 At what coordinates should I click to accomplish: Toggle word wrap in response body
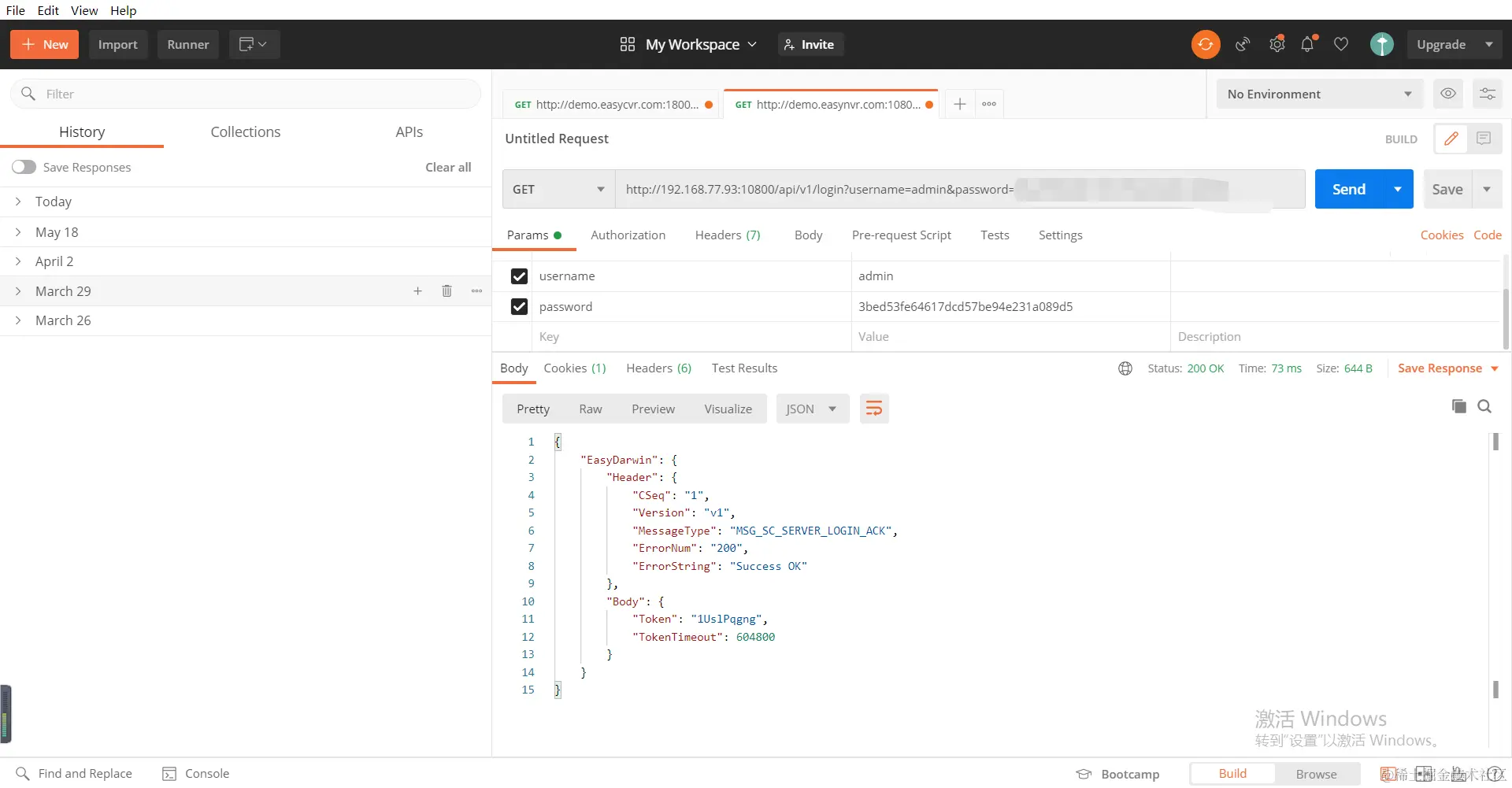tap(874, 409)
